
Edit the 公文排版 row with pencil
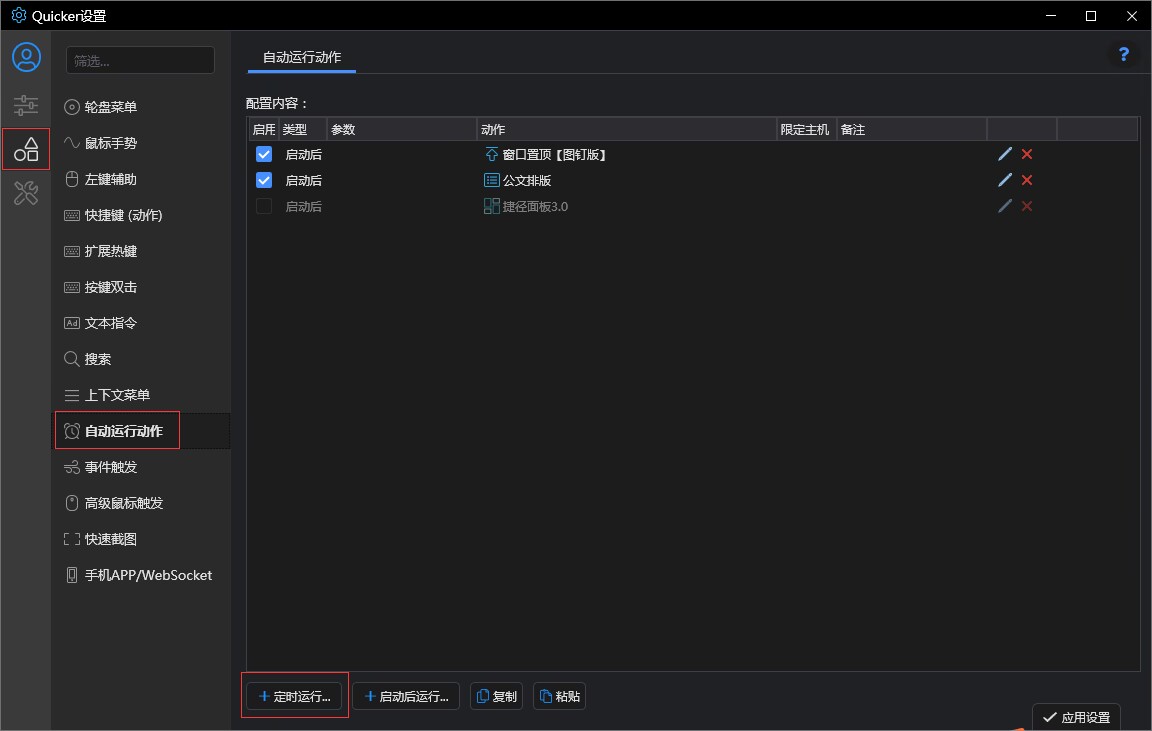pyautogui.click(x=1005, y=180)
